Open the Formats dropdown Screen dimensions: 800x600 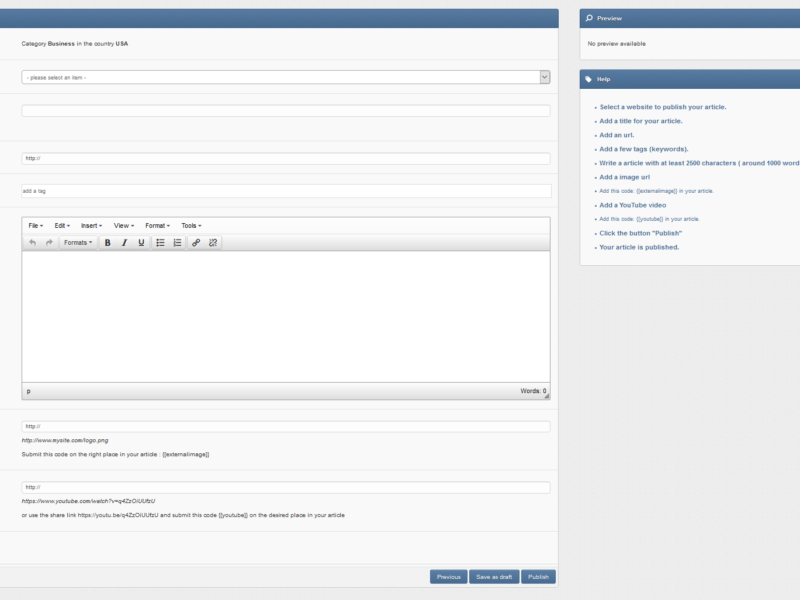coord(78,243)
